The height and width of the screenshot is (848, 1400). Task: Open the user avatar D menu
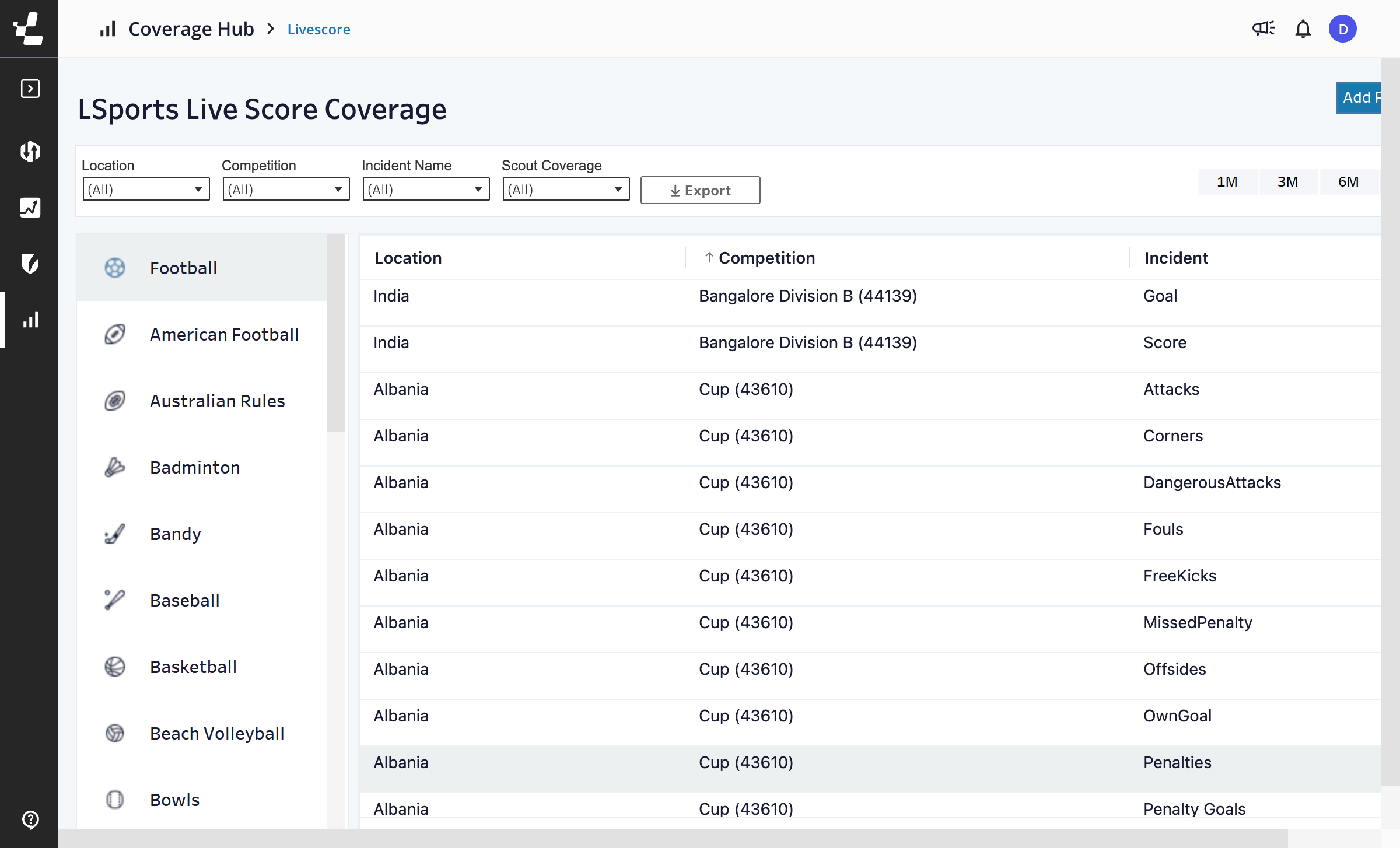pos(1342,29)
